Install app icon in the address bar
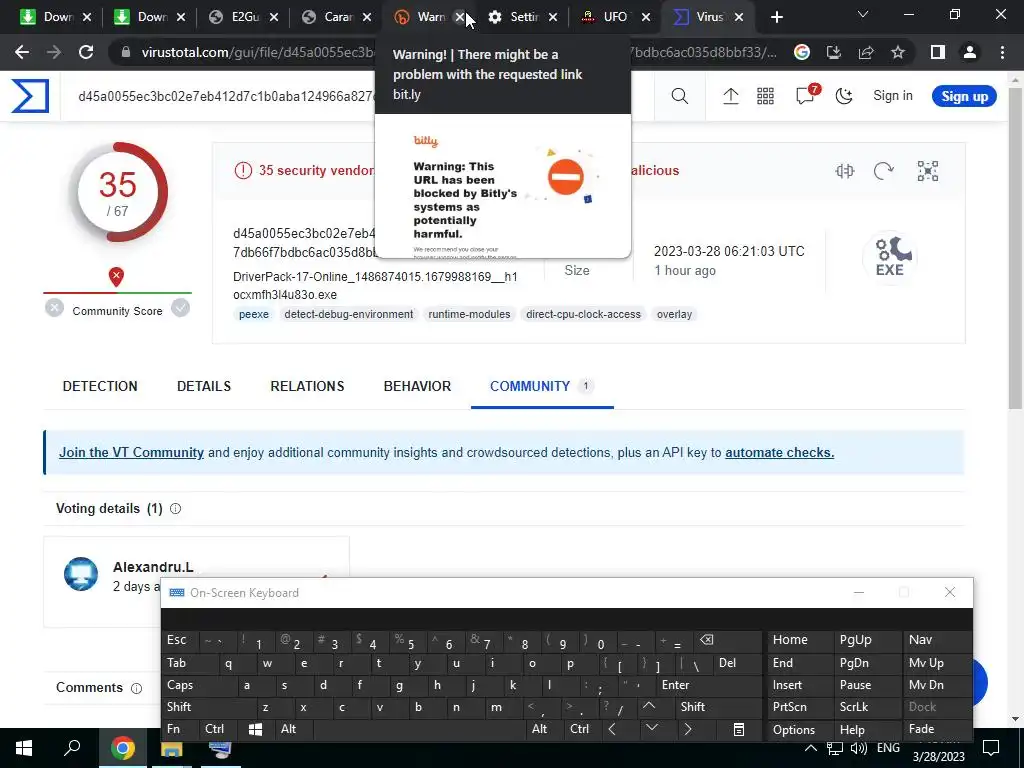This screenshot has width=1024, height=768. point(834,52)
